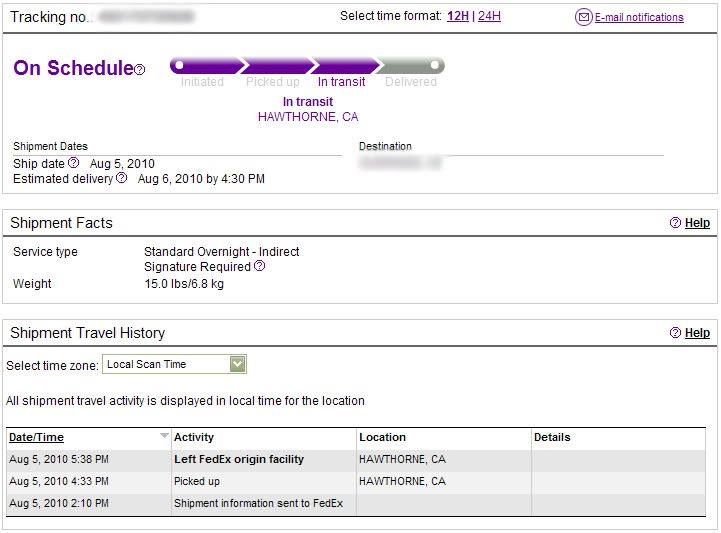Click the Delivered progress stage segment
The height and width of the screenshot is (533, 721).
[x=410, y=66]
